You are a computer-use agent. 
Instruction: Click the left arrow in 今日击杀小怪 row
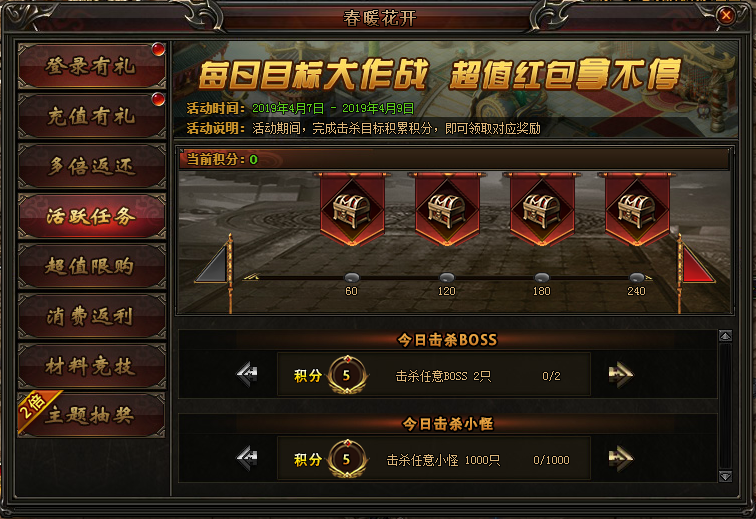tap(247, 458)
